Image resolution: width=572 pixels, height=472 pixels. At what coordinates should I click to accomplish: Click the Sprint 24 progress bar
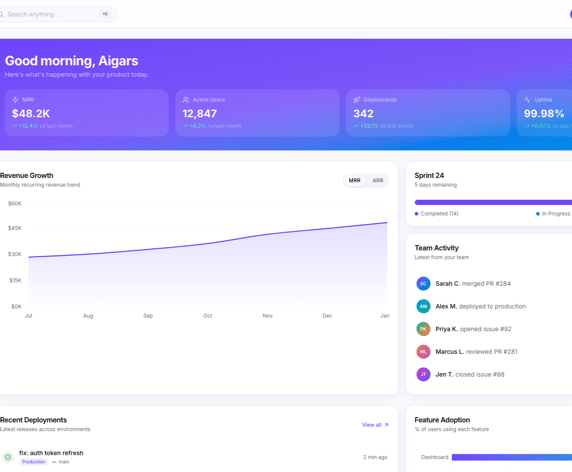click(493, 202)
